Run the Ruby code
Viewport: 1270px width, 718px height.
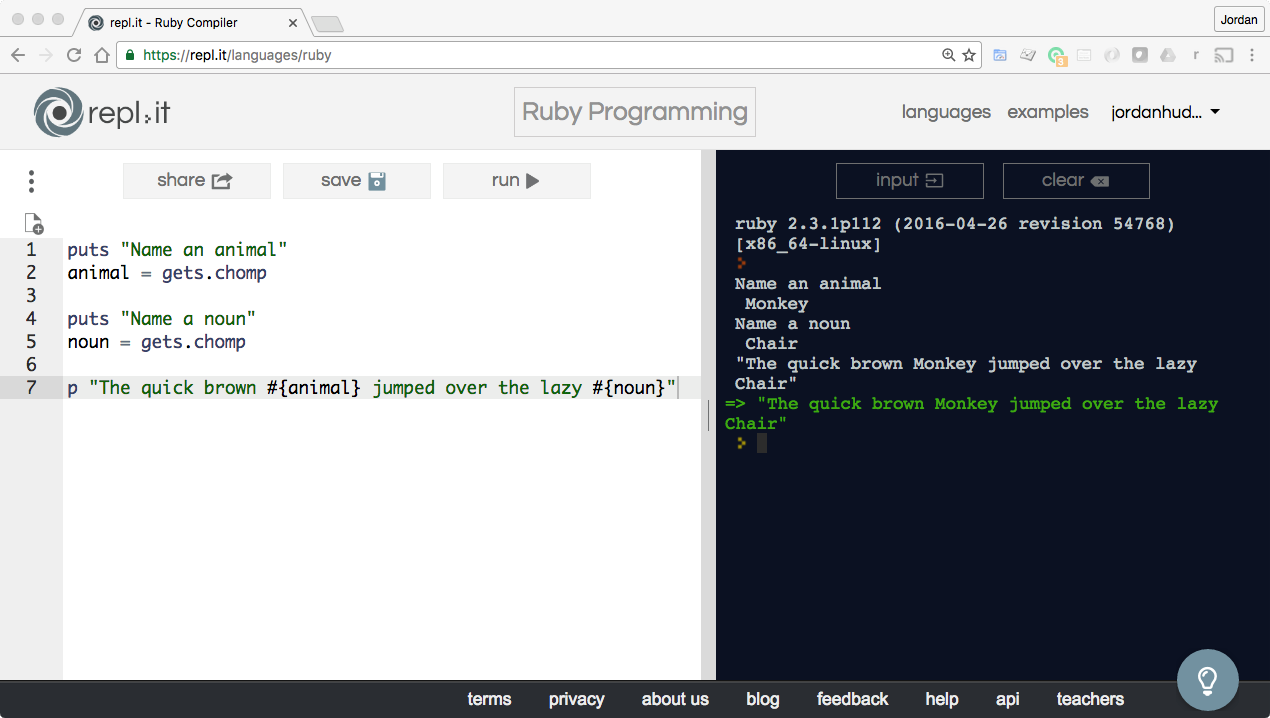(516, 181)
